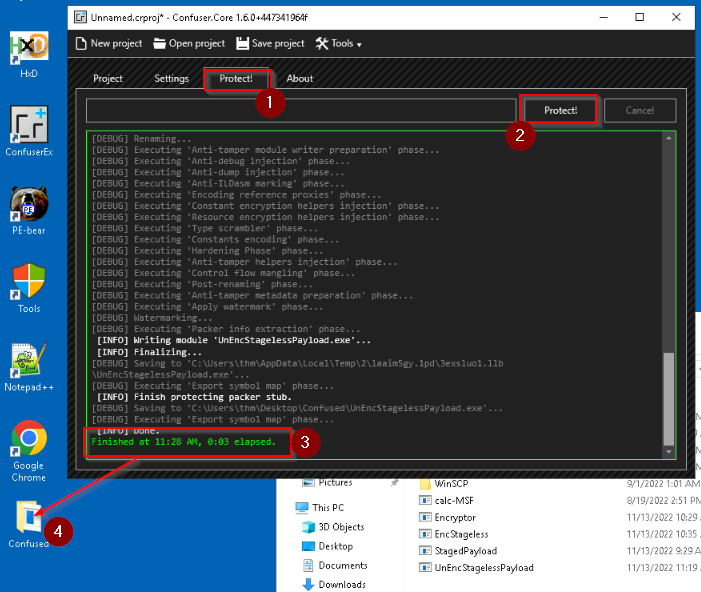
Task: Open the About tab
Action: 300,79
